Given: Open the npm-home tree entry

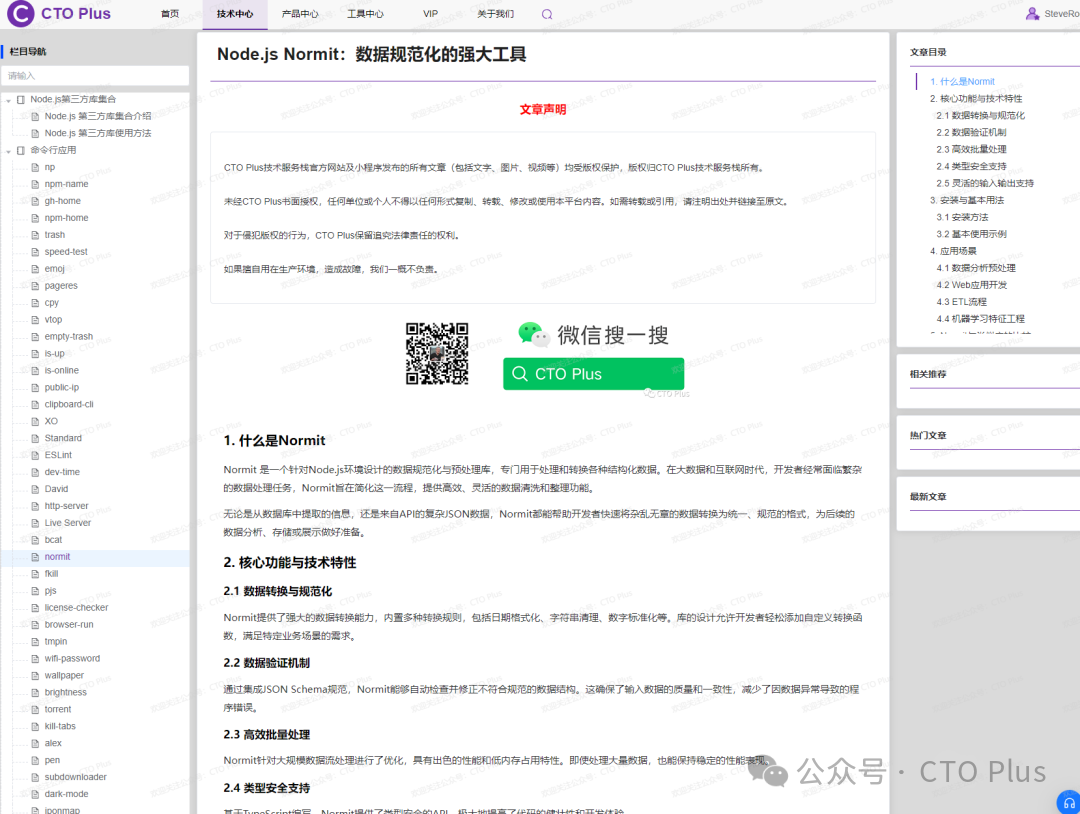Looking at the screenshot, I should [x=66, y=218].
